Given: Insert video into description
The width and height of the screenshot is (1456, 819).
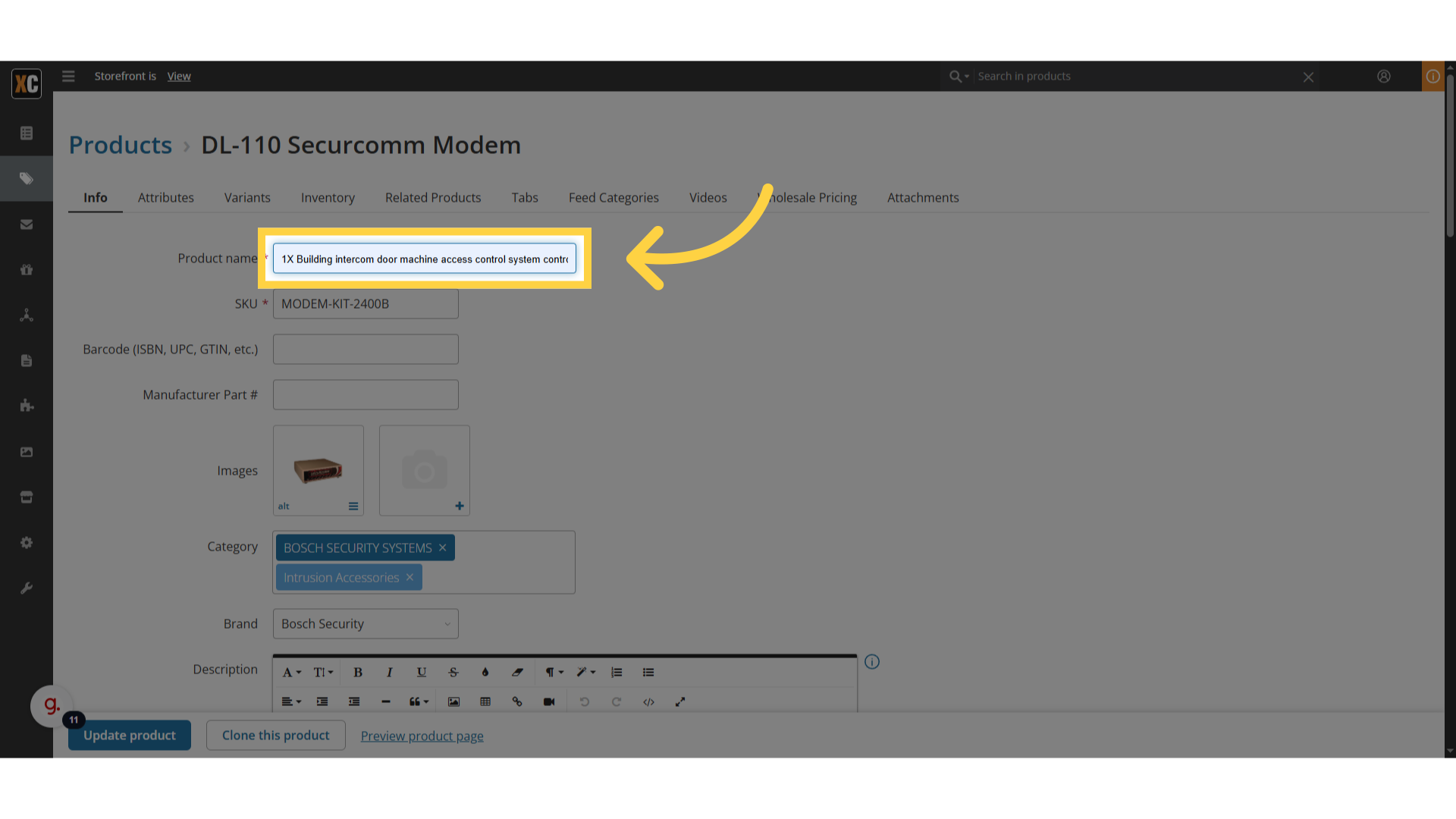Looking at the screenshot, I should point(549,702).
